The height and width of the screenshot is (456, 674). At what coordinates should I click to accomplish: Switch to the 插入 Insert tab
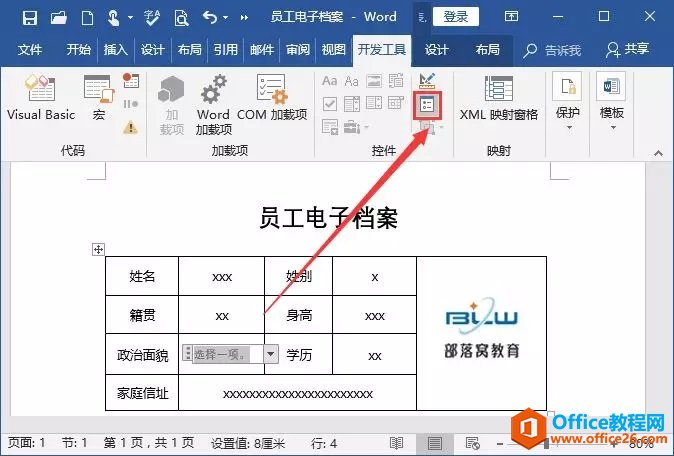point(116,50)
